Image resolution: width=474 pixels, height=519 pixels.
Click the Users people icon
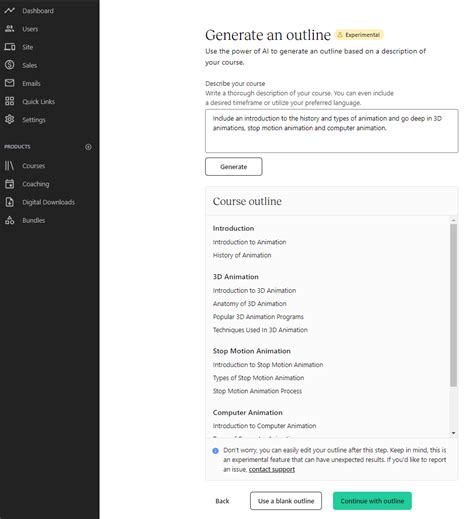pos(9,29)
